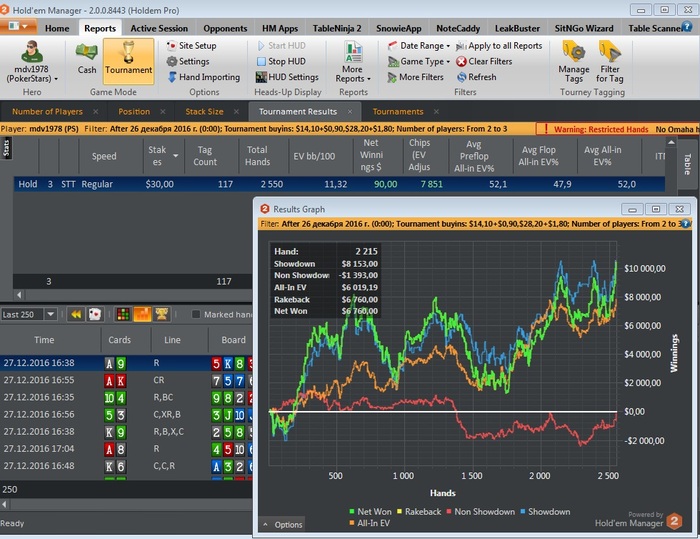This screenshot has height=539, width=700.
Task: Open the mdv1978 PokerStars hero selector
Action: point(32,62)
